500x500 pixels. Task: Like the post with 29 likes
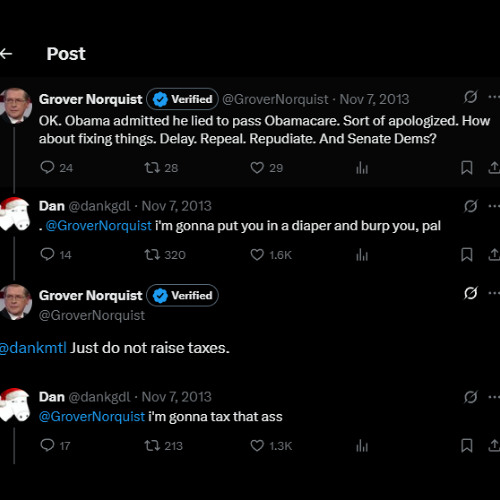257,168
